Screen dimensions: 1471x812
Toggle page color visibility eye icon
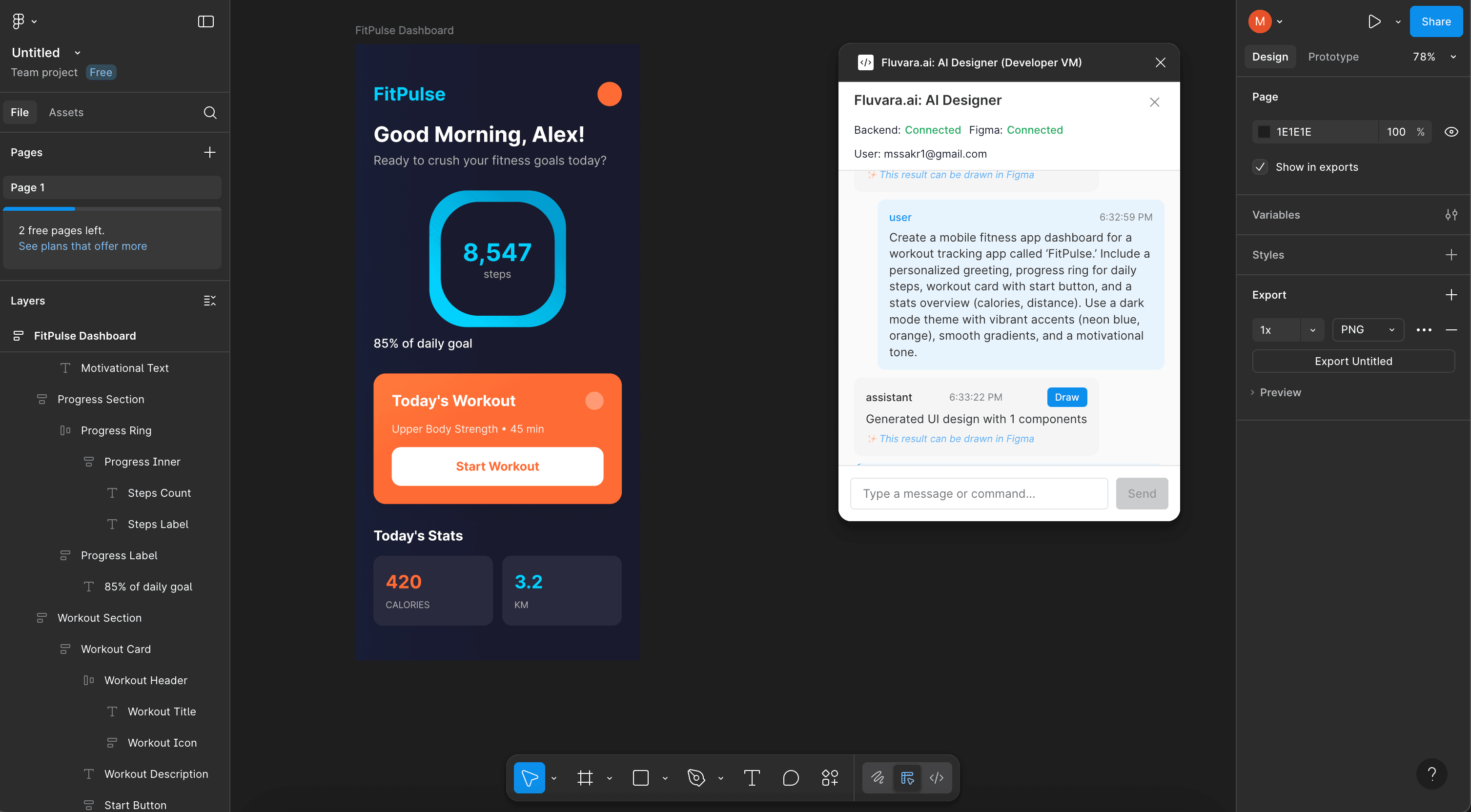pos(1451,131)
